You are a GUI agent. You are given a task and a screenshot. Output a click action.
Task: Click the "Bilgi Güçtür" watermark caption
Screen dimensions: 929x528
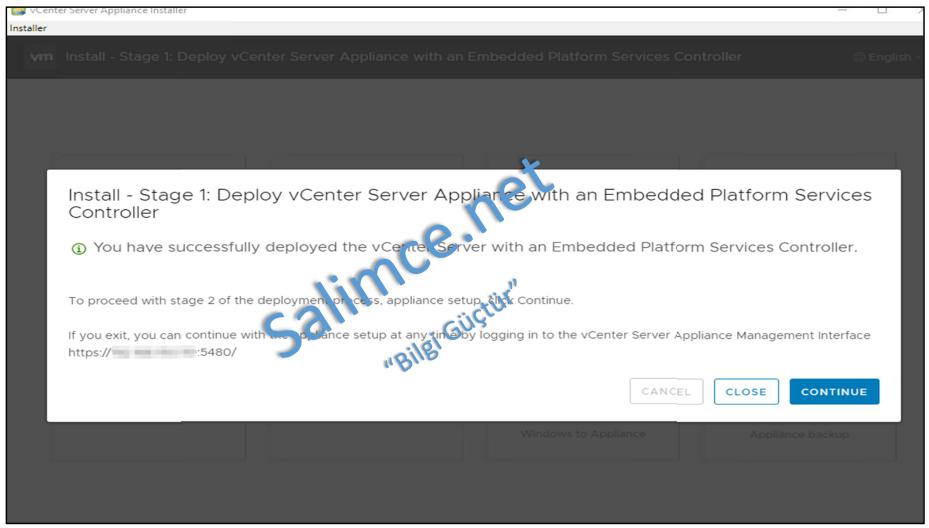[x=450, y=327]
